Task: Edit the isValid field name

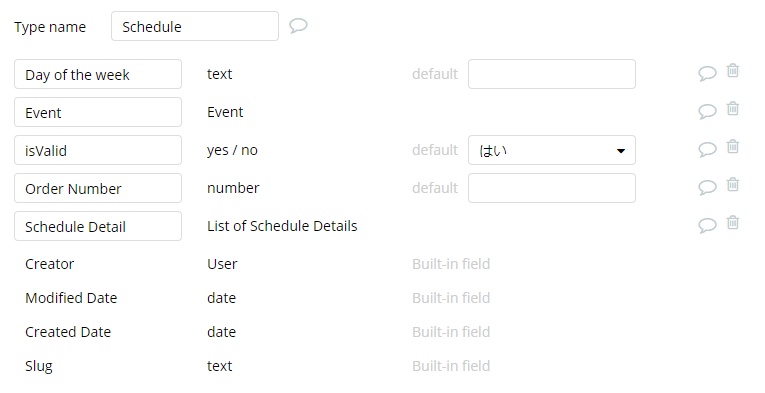Action: pos(98,150)
